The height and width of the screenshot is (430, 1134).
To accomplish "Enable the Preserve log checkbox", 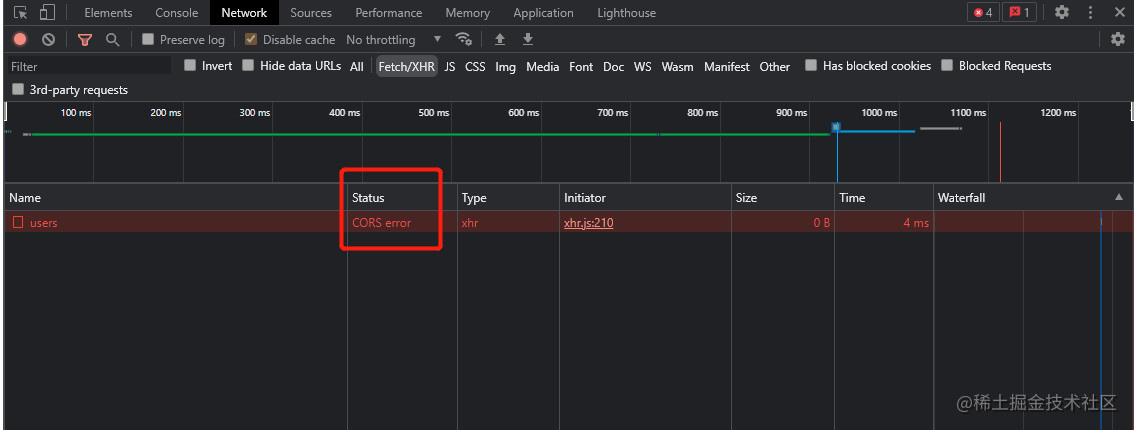I will (x=148, y=40).
